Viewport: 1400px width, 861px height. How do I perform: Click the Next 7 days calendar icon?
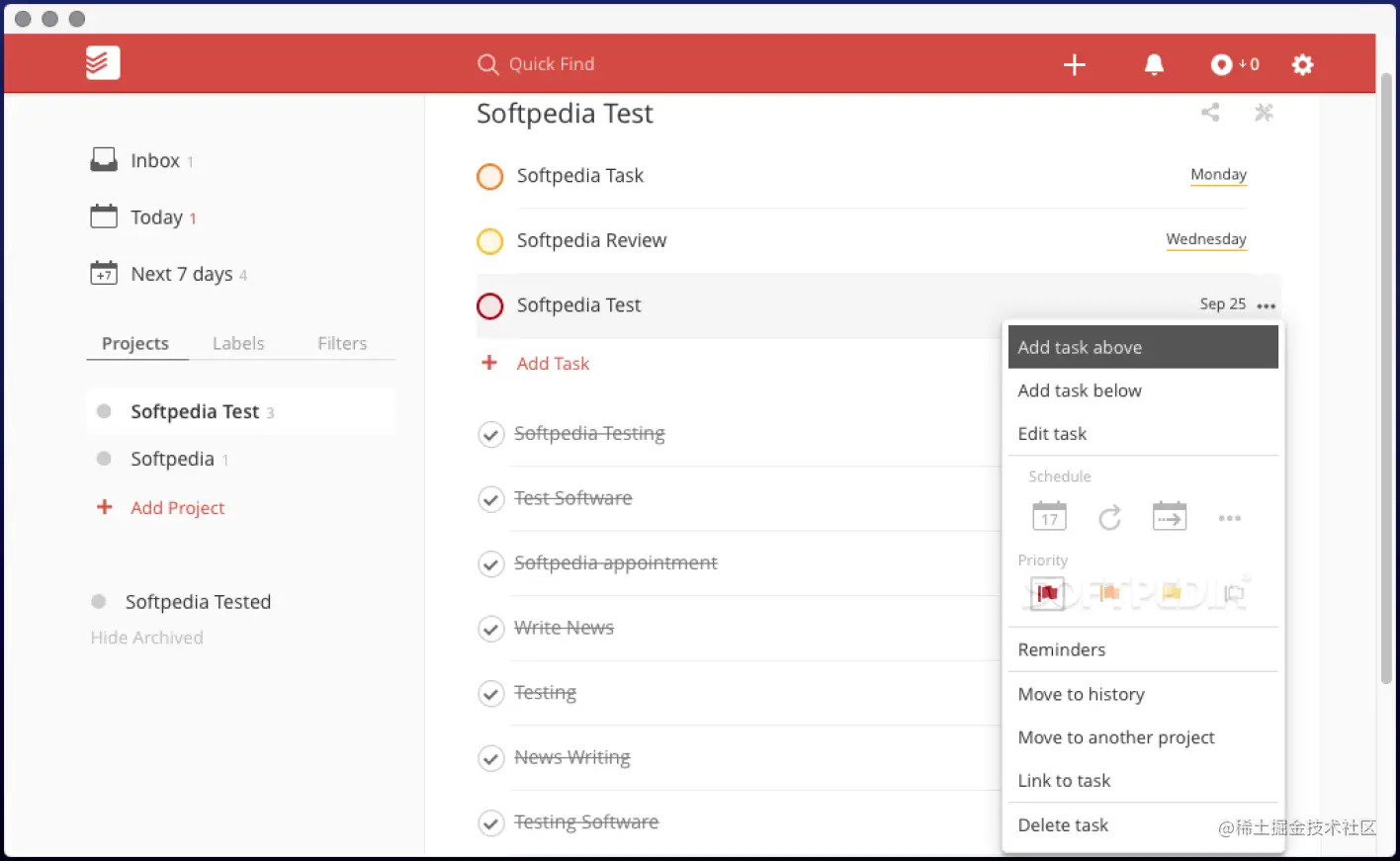[x=104, y=273]
